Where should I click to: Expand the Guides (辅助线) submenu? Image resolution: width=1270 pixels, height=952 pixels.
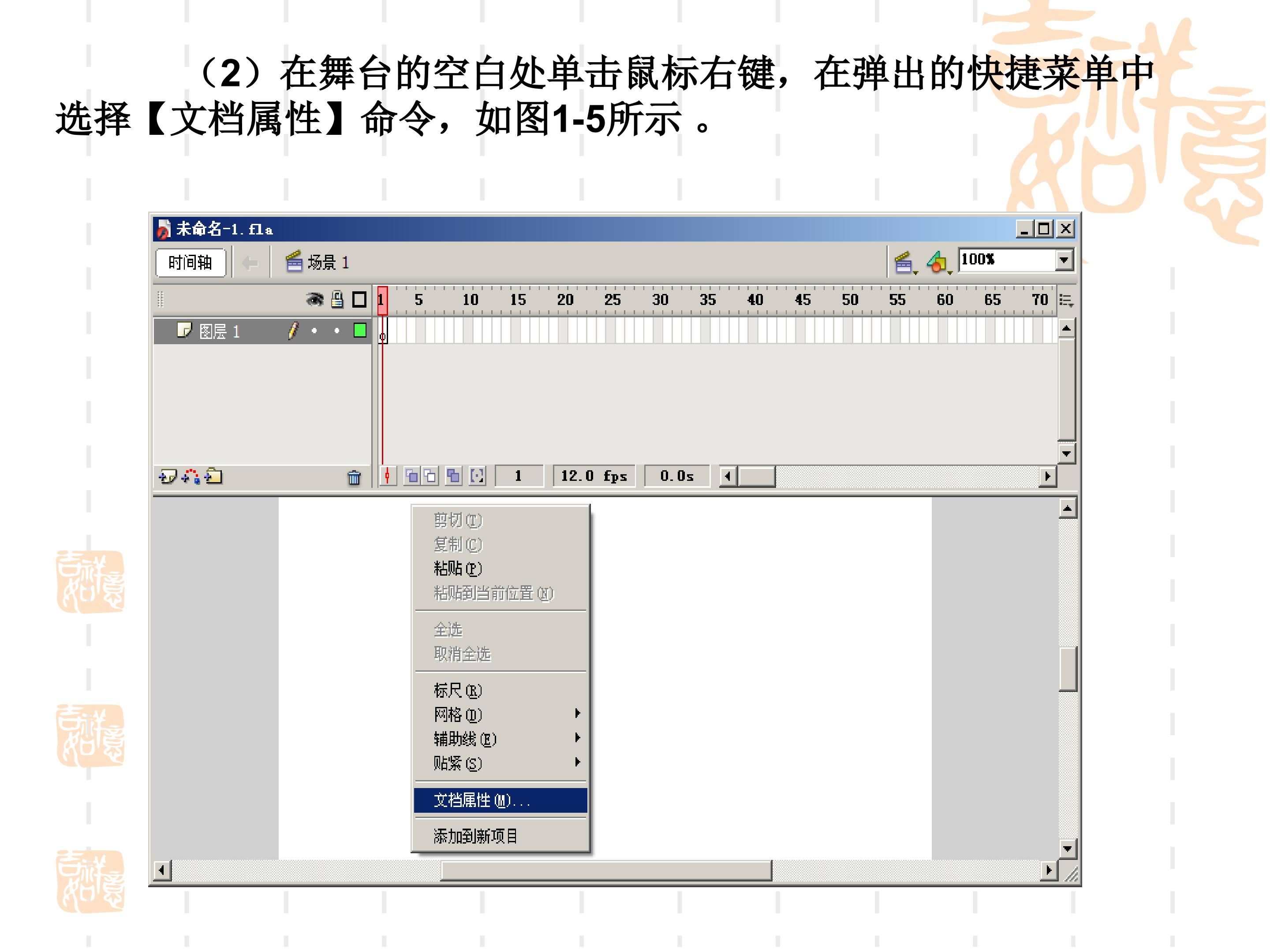(501, 739)
